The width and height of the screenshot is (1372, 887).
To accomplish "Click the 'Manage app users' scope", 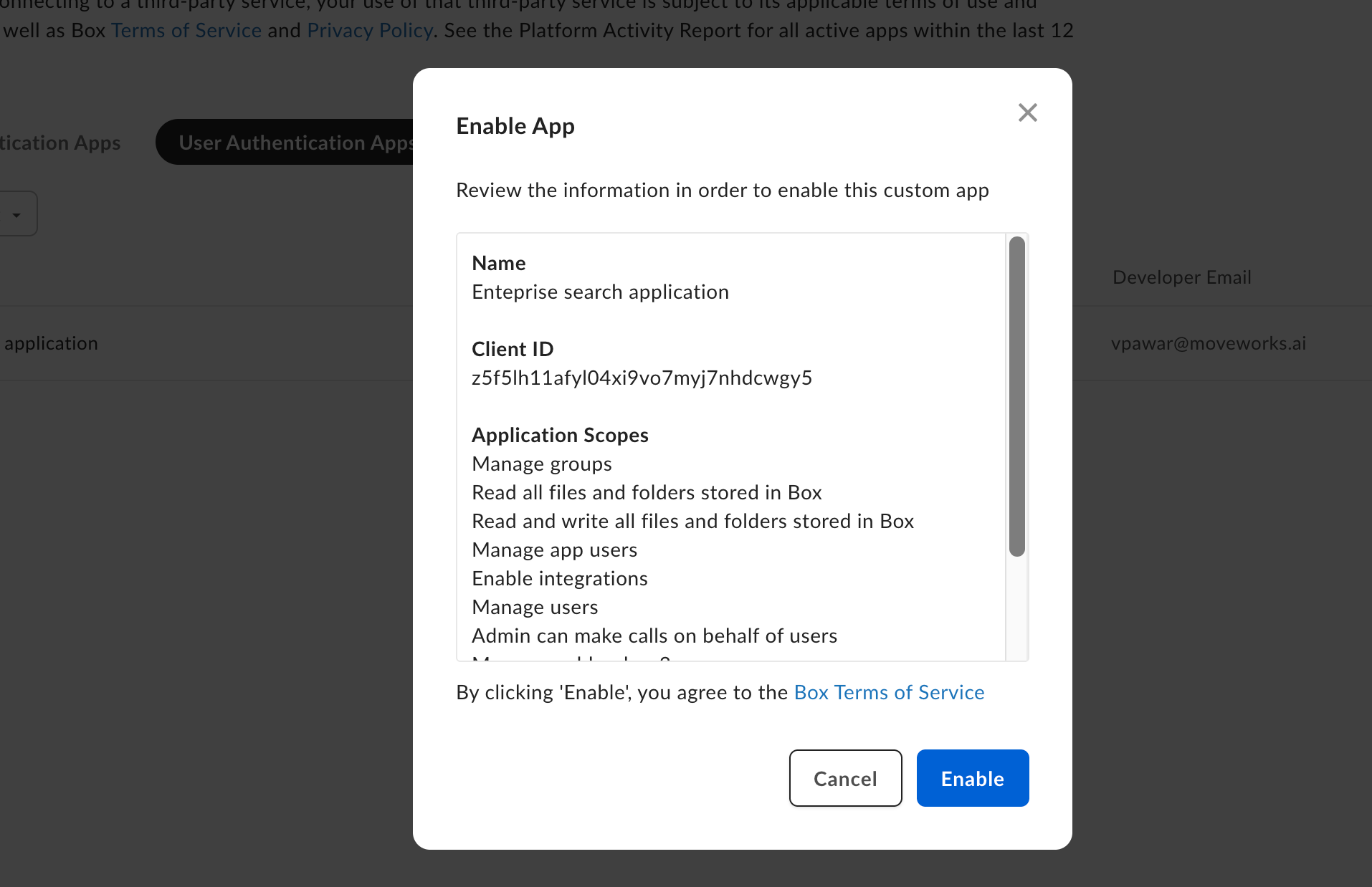I will (x=554, y=550).
